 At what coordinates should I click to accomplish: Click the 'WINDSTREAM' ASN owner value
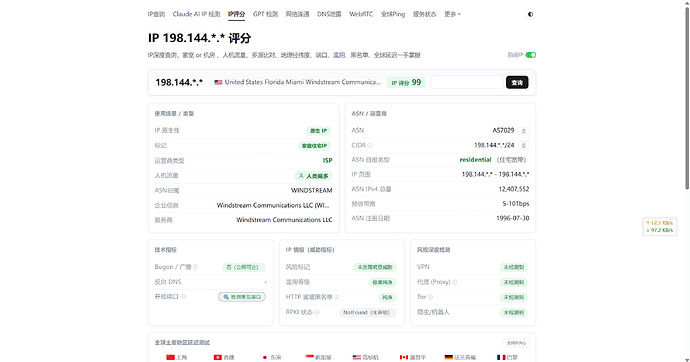[312, 190]
